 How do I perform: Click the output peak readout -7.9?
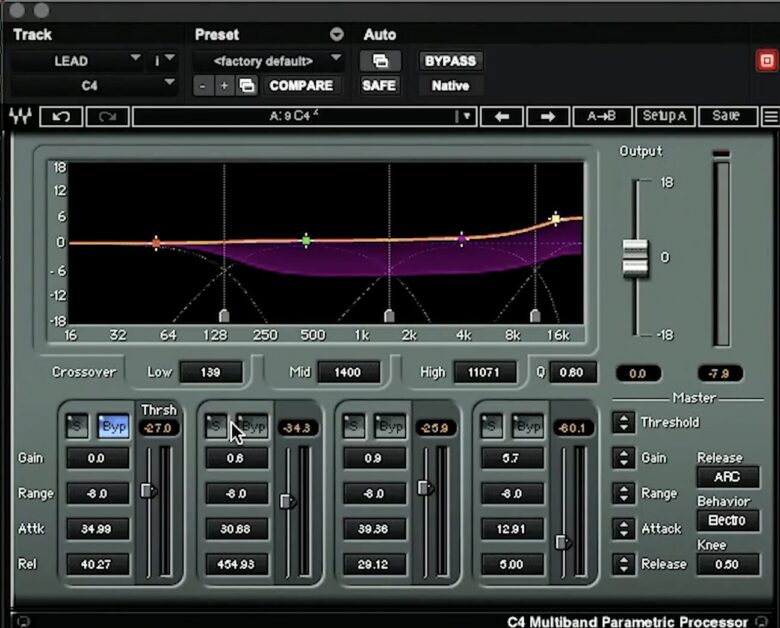tap(720, 373)
